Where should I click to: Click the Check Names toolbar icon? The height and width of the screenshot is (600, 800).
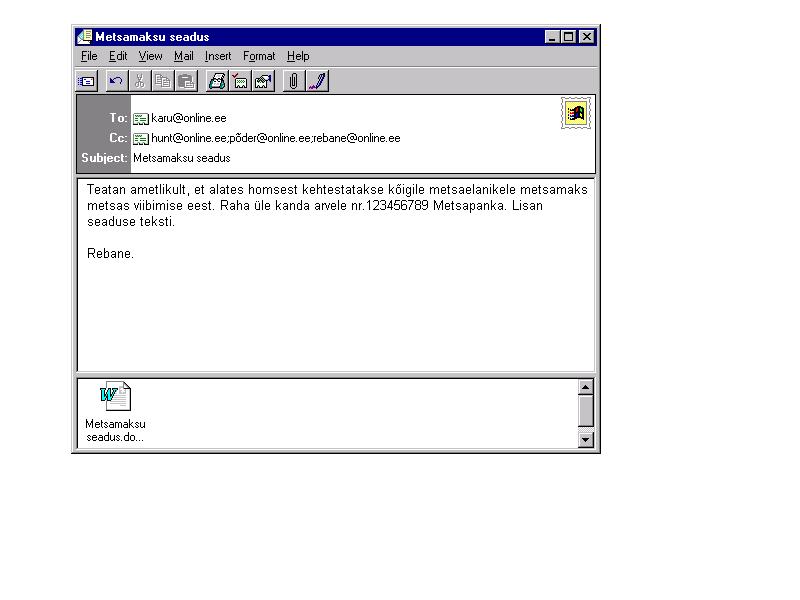[x=240, y=81]
